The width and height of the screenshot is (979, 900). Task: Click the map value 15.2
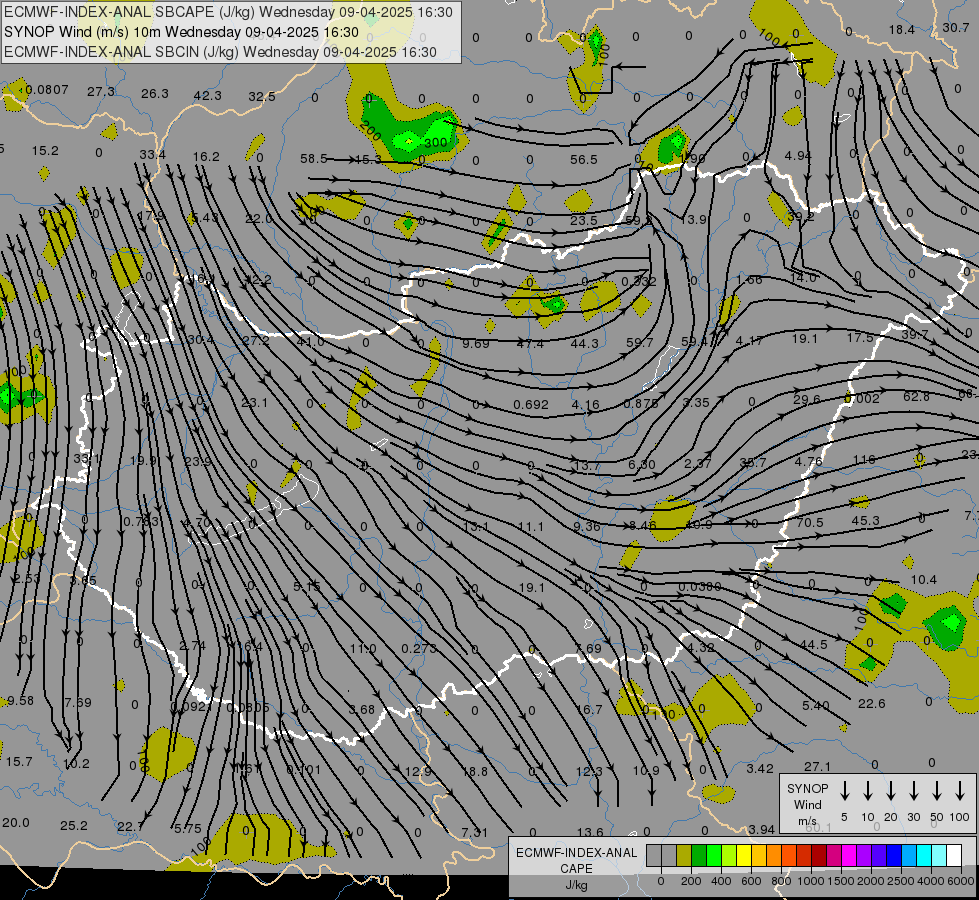tap(45, 151)
